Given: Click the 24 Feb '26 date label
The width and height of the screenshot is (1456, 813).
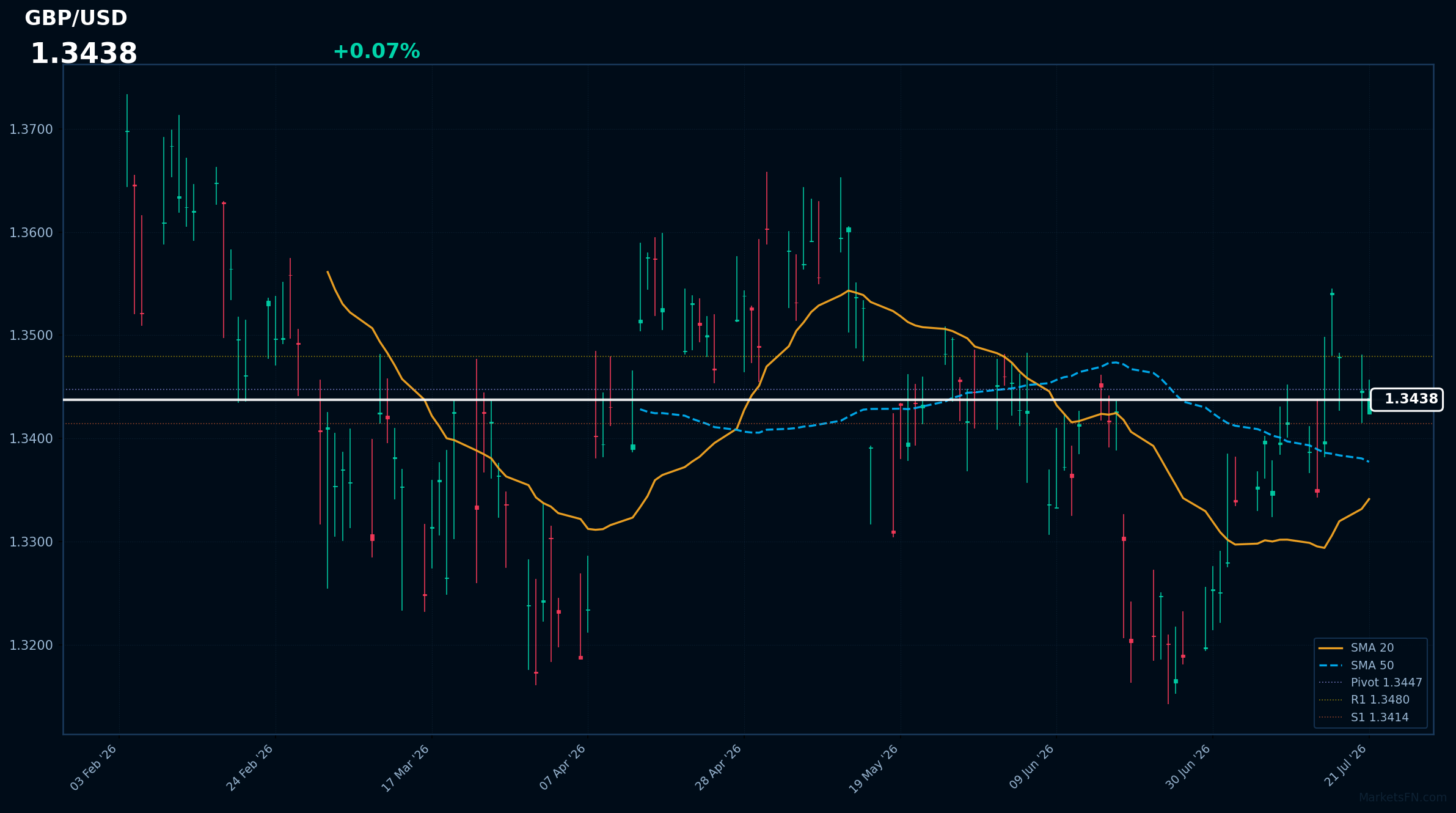Looking at the screenshot, I should (250, 768).
